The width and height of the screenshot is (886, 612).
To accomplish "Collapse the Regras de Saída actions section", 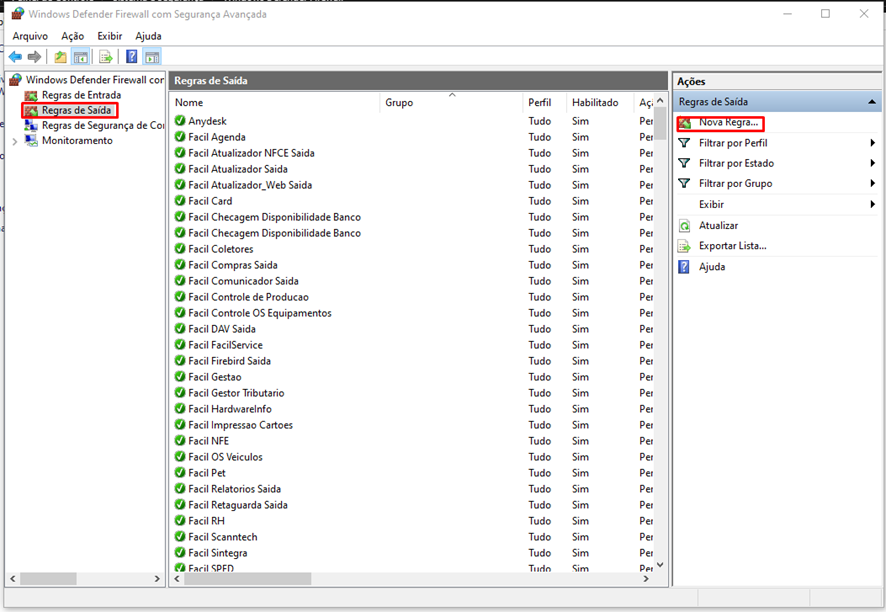I will 872,102.
